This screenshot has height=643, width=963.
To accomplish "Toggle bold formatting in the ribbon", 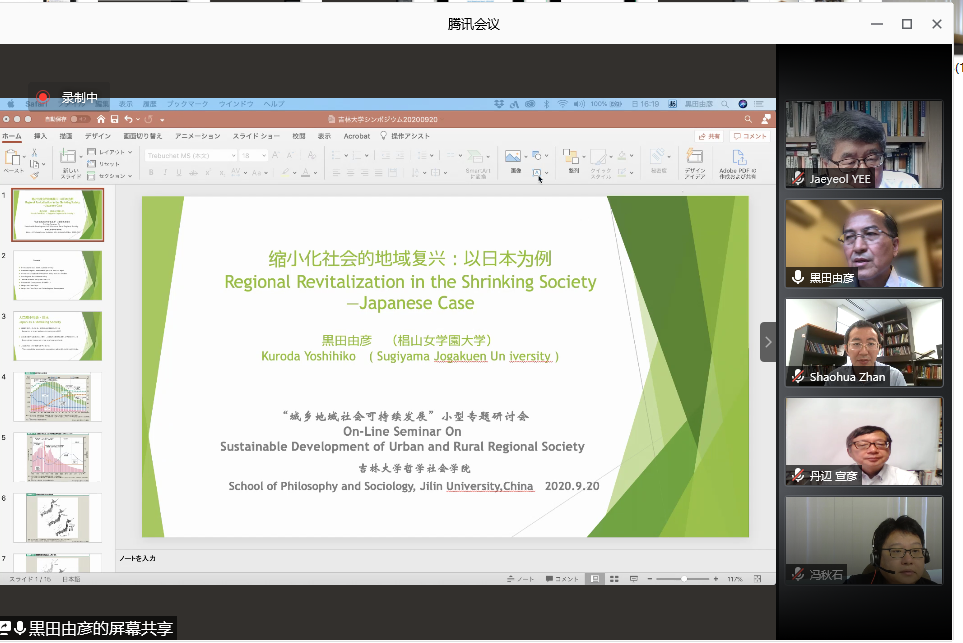I will [151, 173].
